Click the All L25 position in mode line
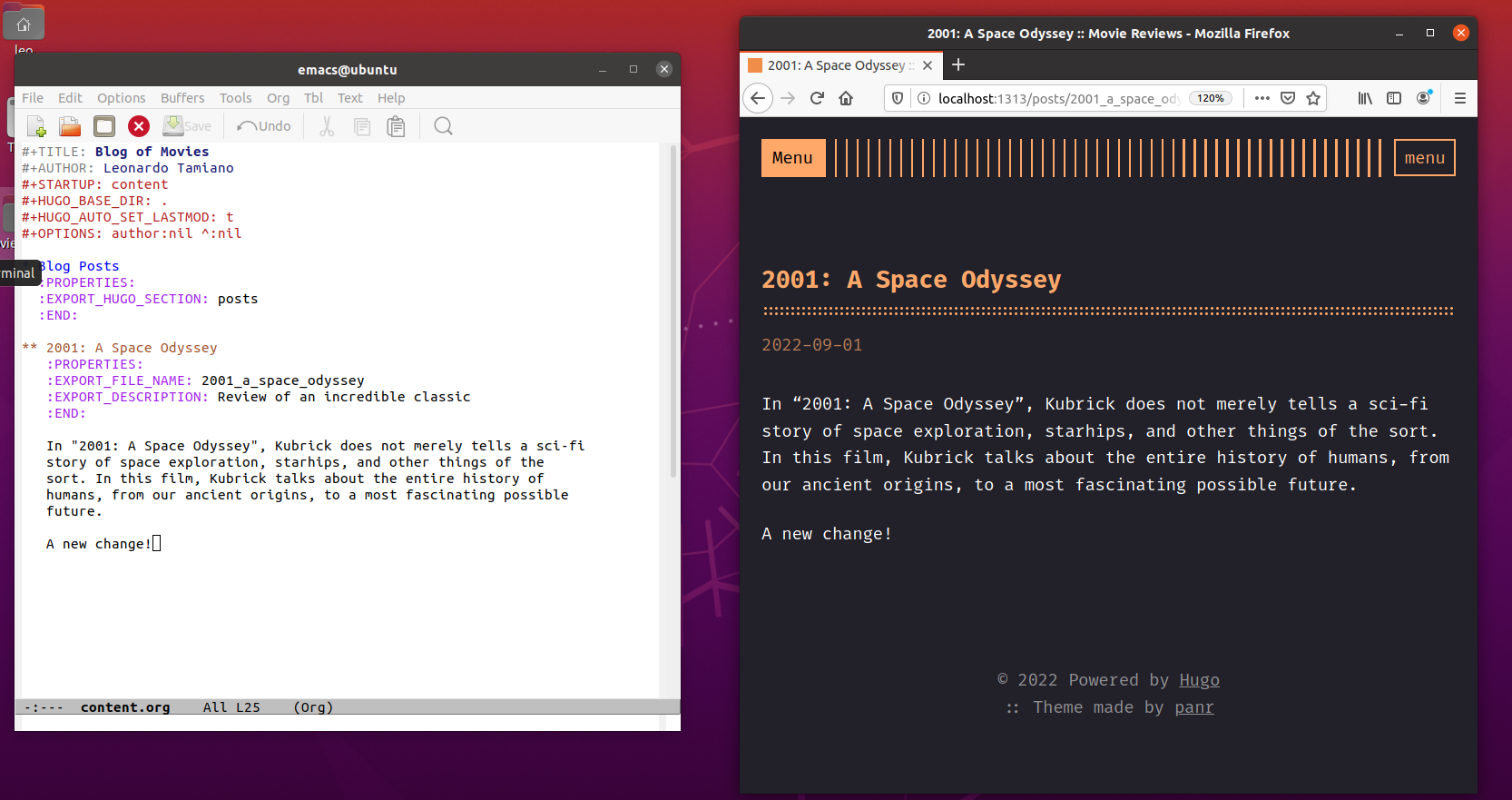The height and width of the screenshot is (800, 1512). click(231, 707)
